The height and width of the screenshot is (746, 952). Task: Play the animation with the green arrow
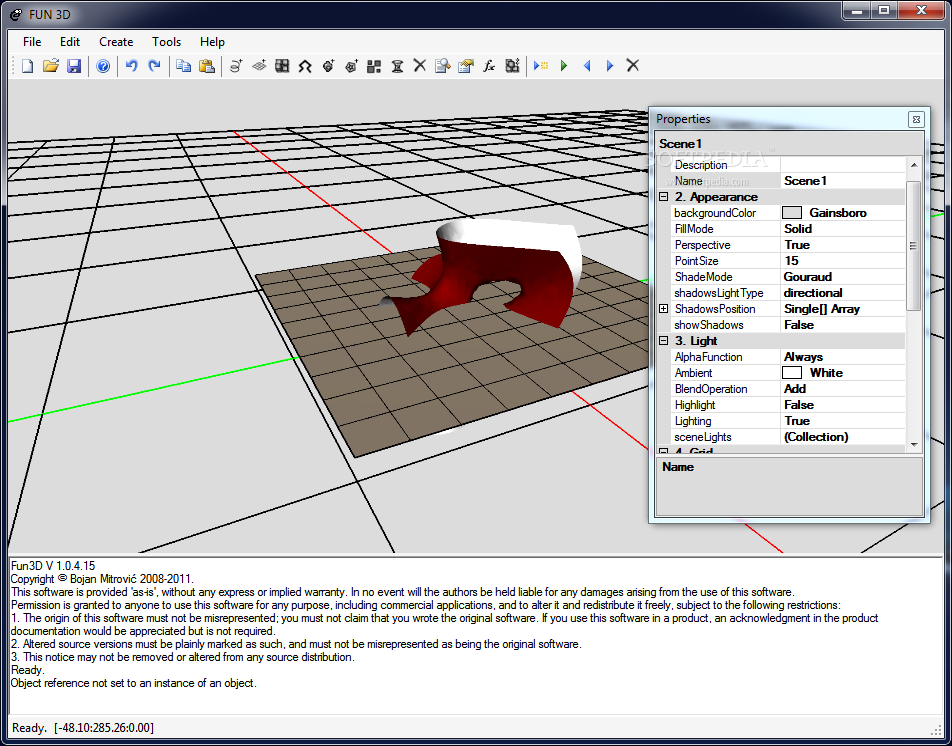[564, 66]
